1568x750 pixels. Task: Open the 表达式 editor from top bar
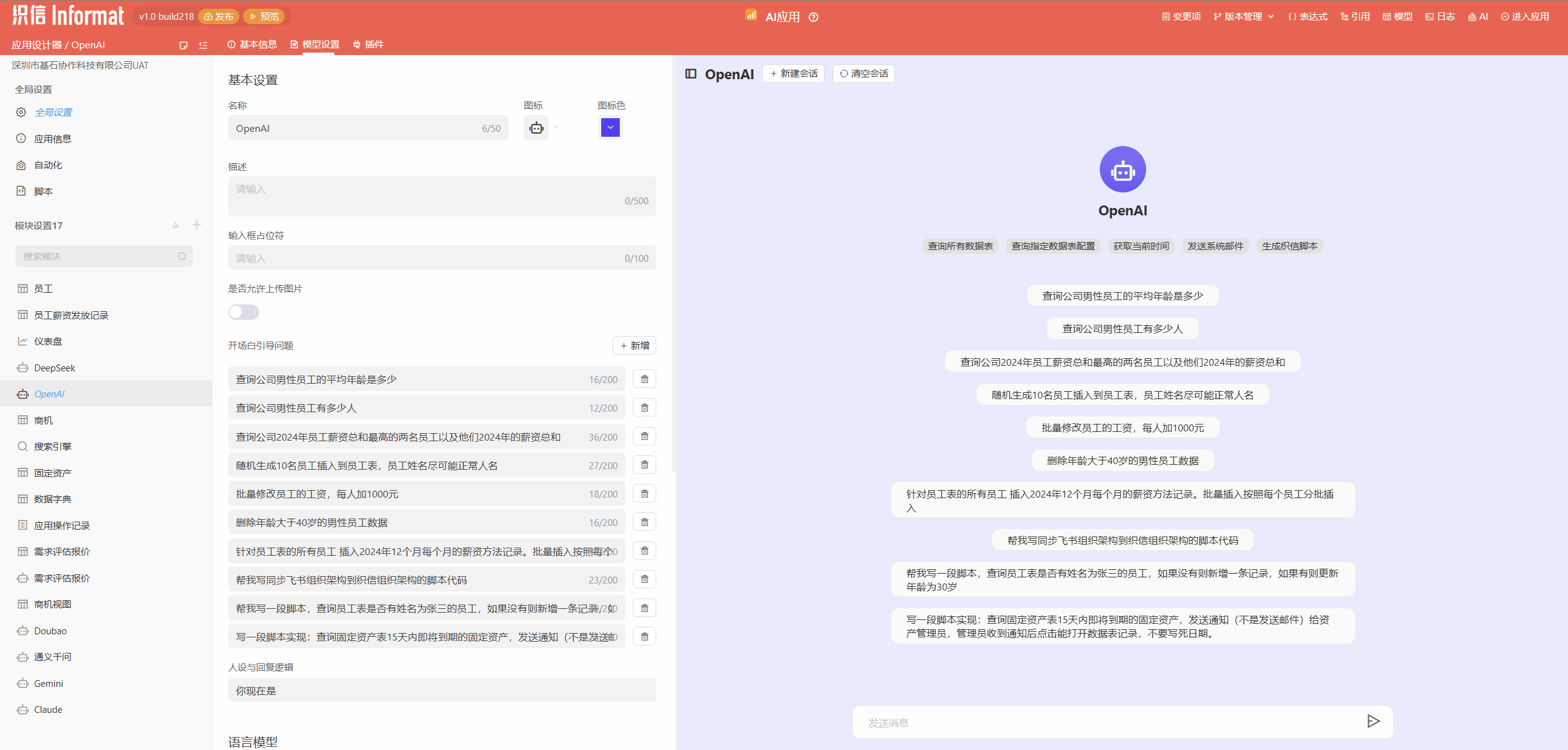click(1307, 16)
